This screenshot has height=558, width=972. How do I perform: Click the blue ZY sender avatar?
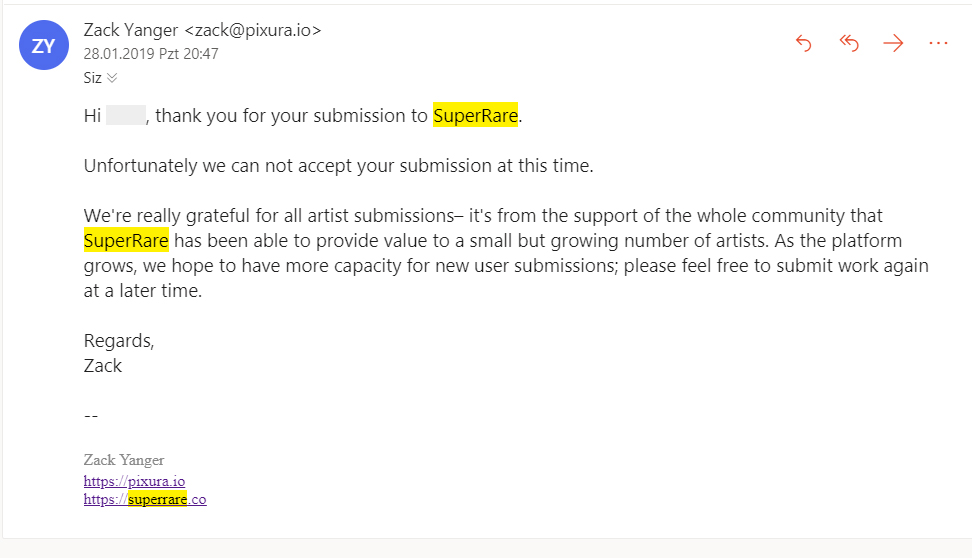click(x=43, y=45)
